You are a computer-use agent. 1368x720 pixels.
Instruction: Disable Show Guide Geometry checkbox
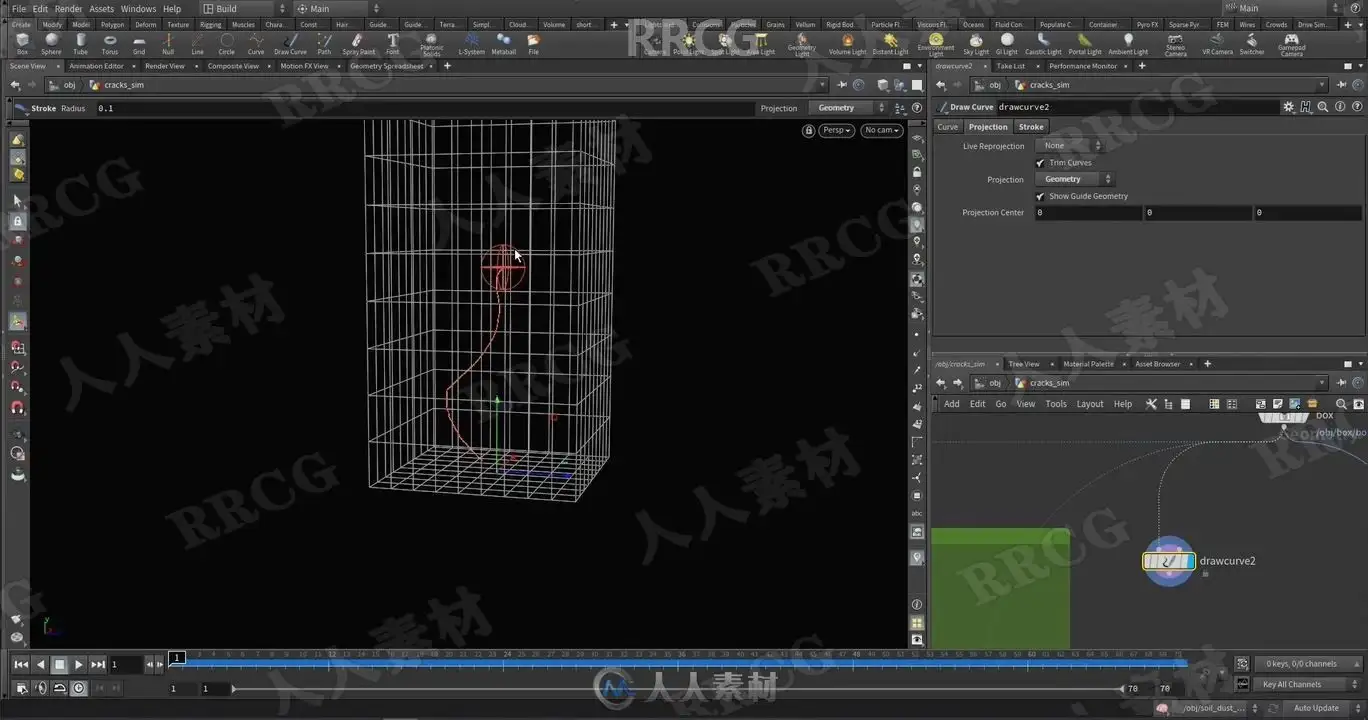tap(1040, 197)
